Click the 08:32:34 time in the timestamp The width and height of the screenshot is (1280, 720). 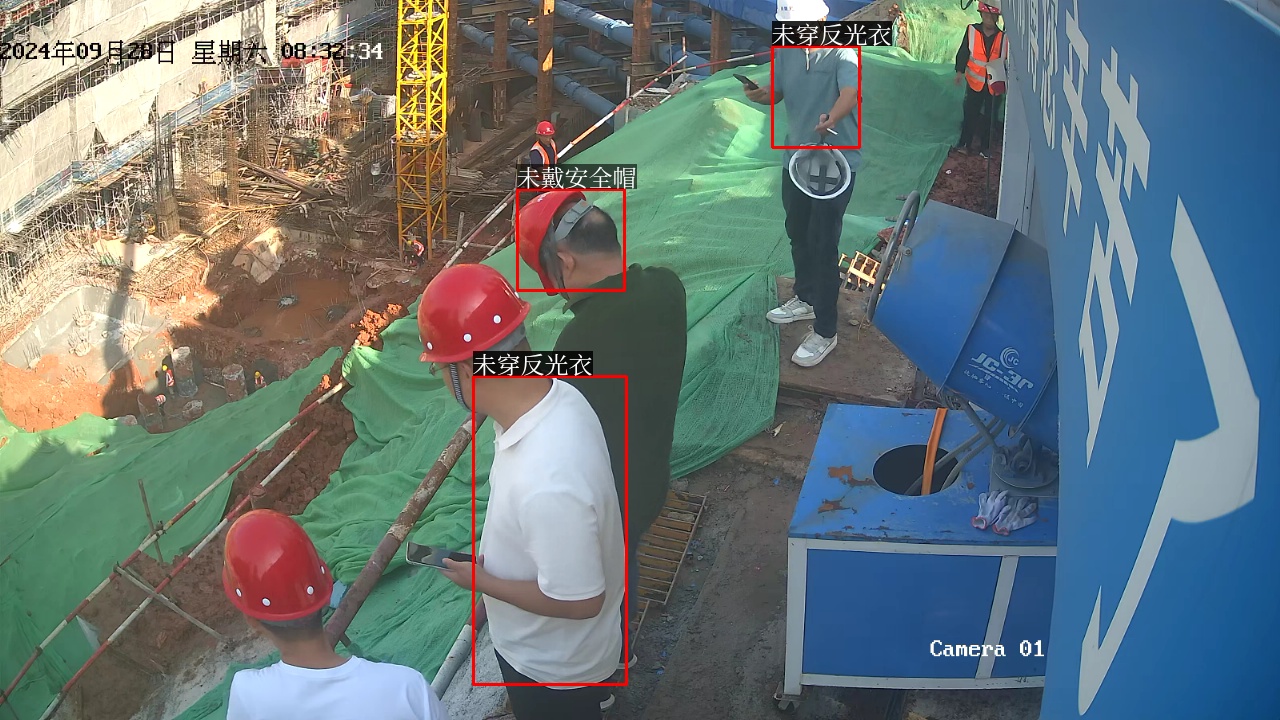[331, 52]
